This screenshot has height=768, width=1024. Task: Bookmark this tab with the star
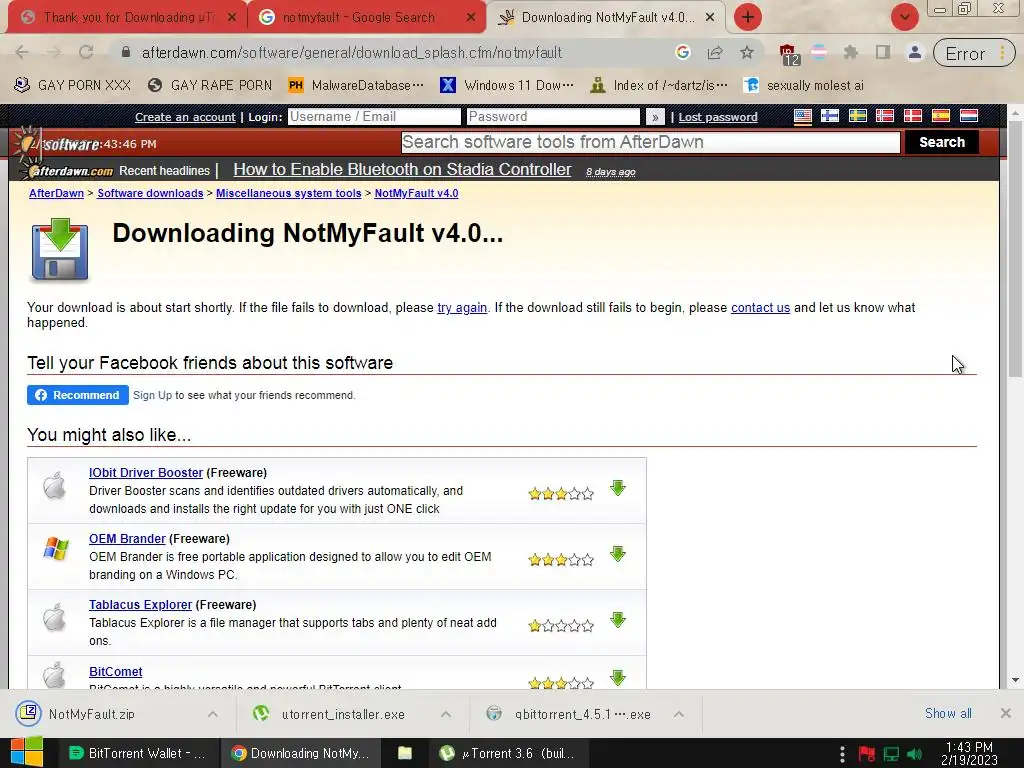click(x=746, y=52)
